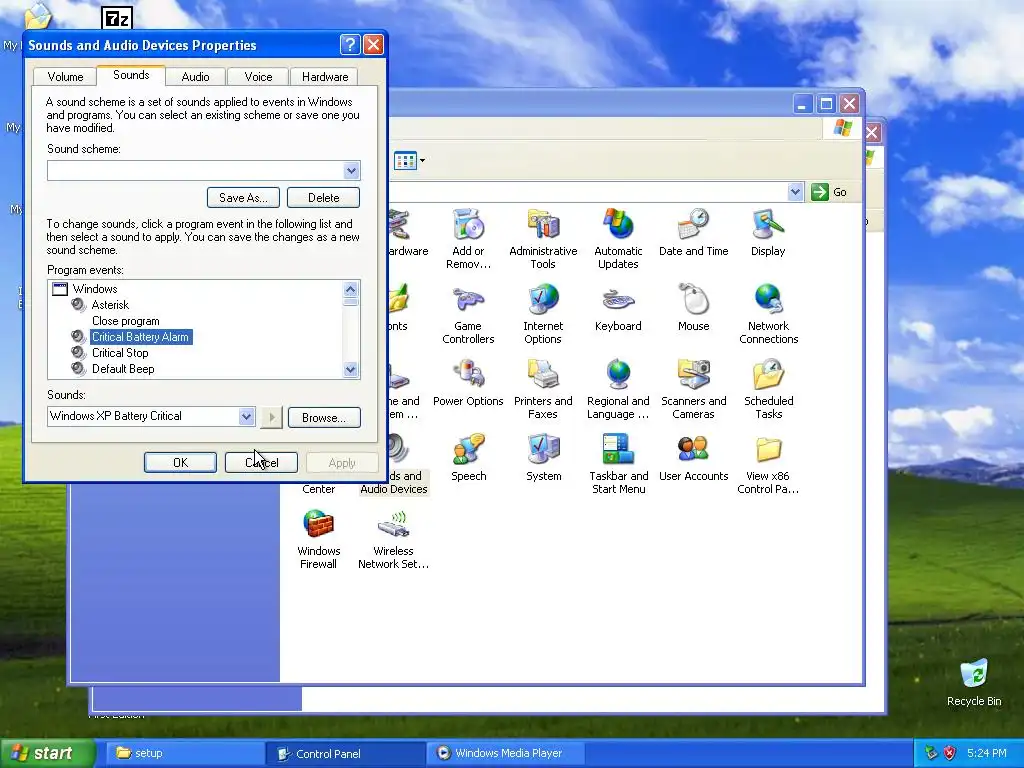Open System properties icon
This screenshot has height=768, width=1024.
pyautogui.click(x=543, y=458)
